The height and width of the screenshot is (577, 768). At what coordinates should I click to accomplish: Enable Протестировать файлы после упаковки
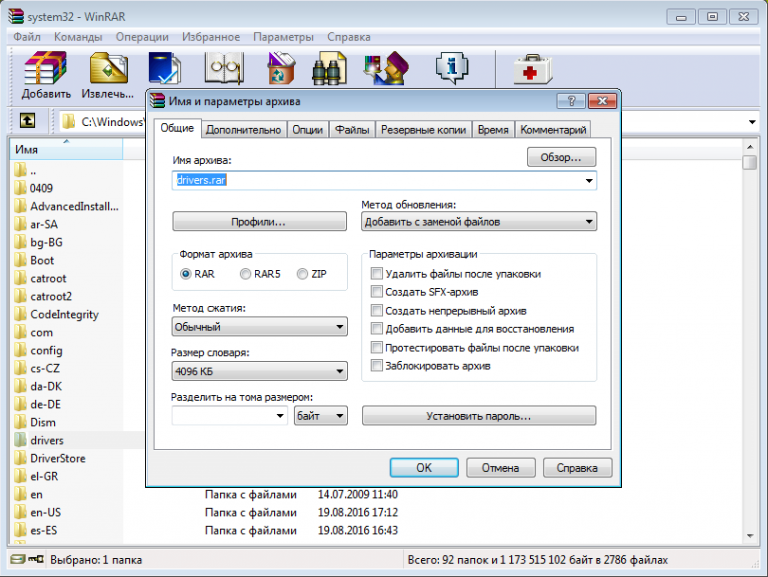(x=376, y=347)
